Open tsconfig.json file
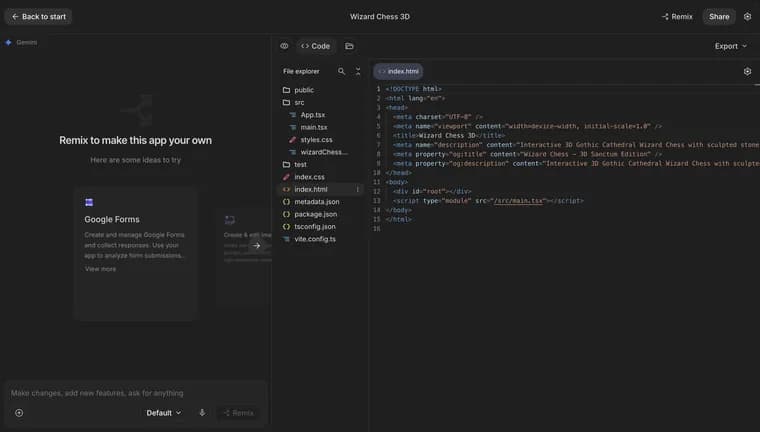Viewport: 760px width, 432px height. (x=320, y=227)
